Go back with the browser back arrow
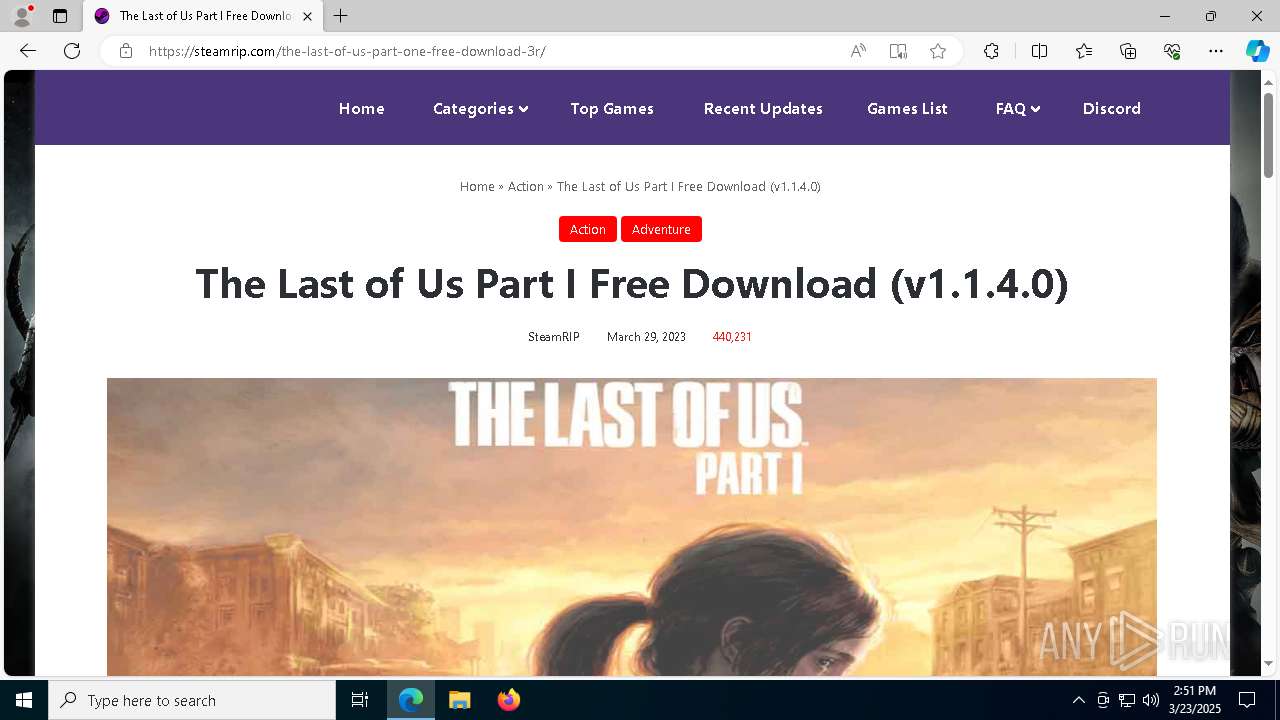1280x720 pixels. point(28,51)
